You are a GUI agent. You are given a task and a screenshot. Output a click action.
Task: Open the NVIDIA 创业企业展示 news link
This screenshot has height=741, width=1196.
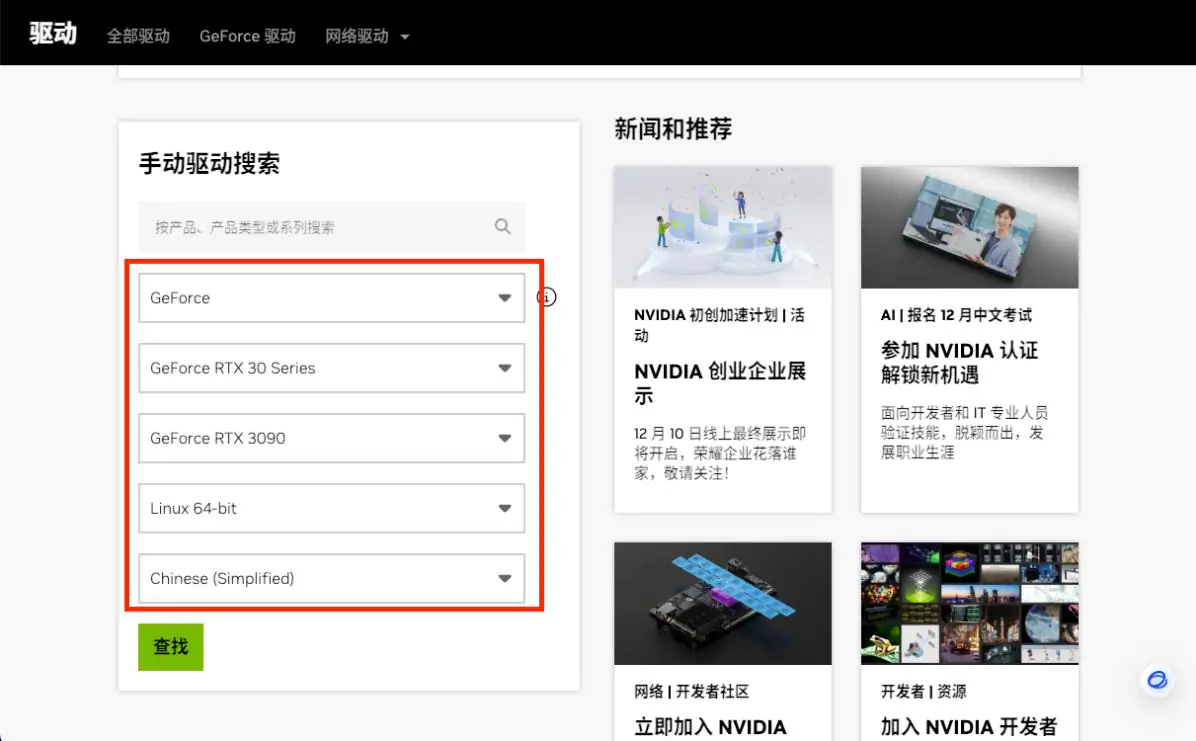click(x=712, y=384)
